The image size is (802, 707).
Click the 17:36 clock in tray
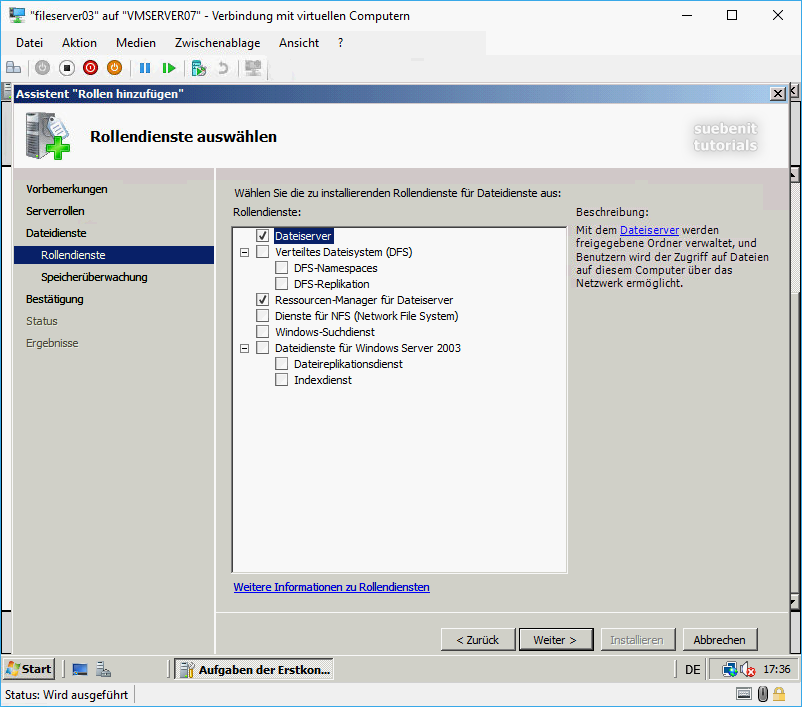pyautogui.click(x=776, y=669)
